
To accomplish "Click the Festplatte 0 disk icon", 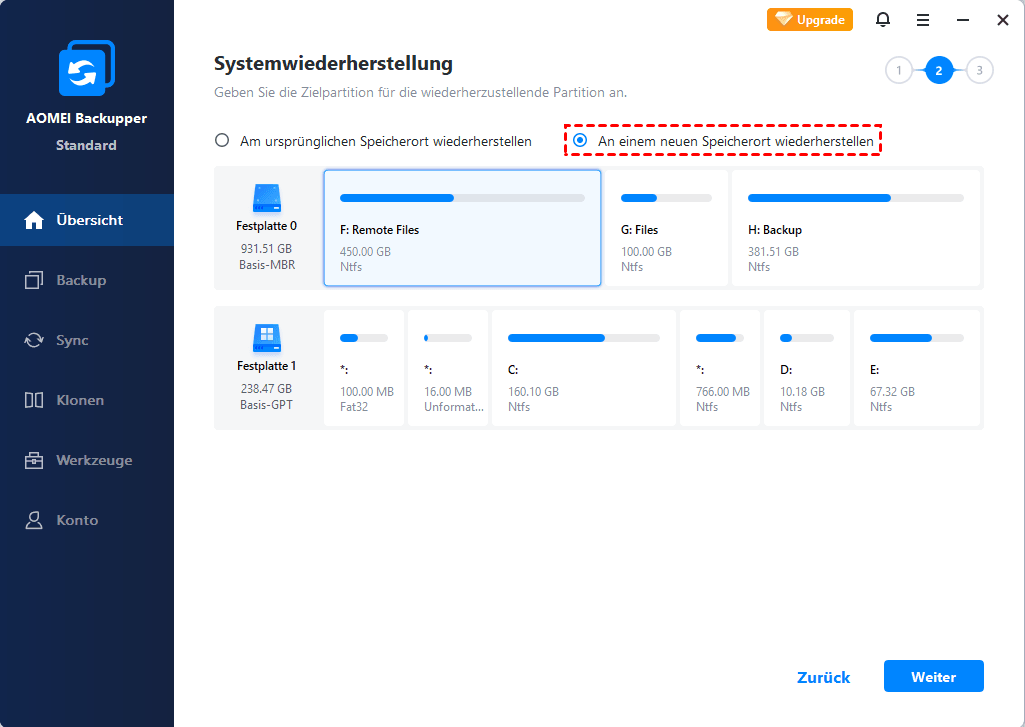I will point(267,198).
